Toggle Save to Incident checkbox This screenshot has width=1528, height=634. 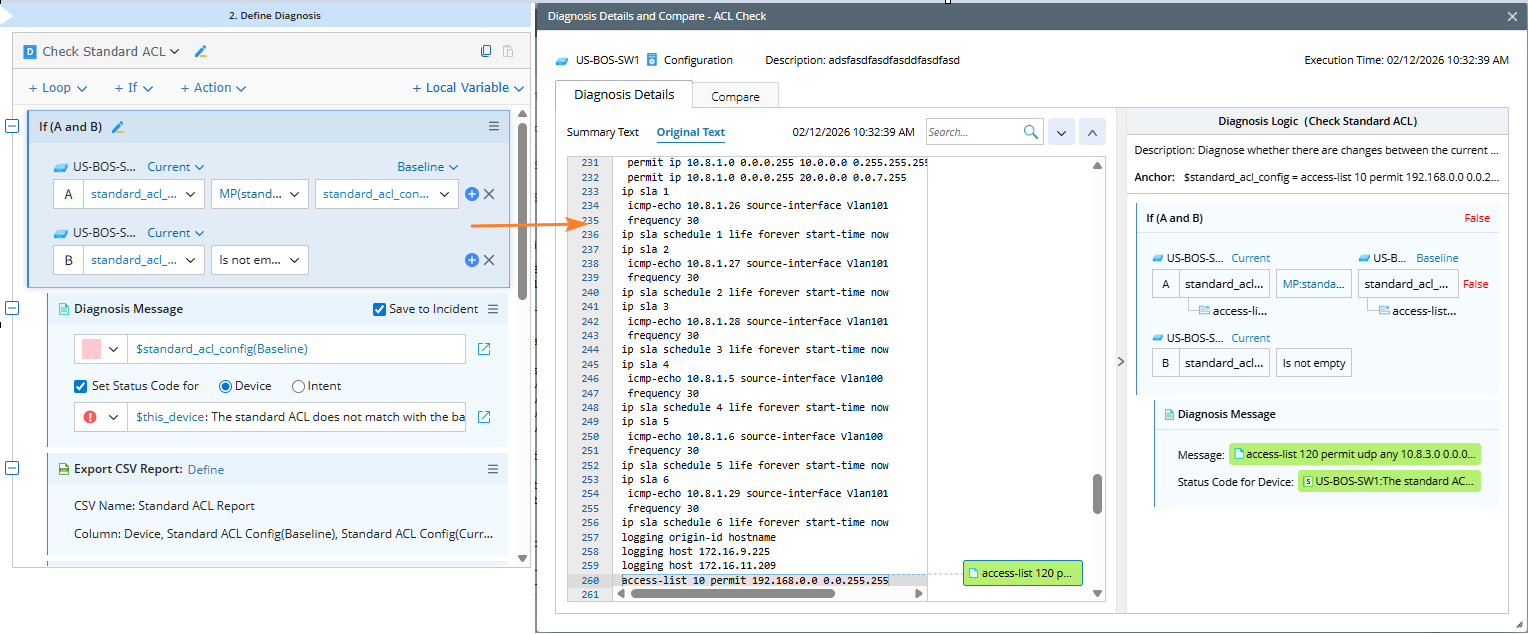pos(379,309)
